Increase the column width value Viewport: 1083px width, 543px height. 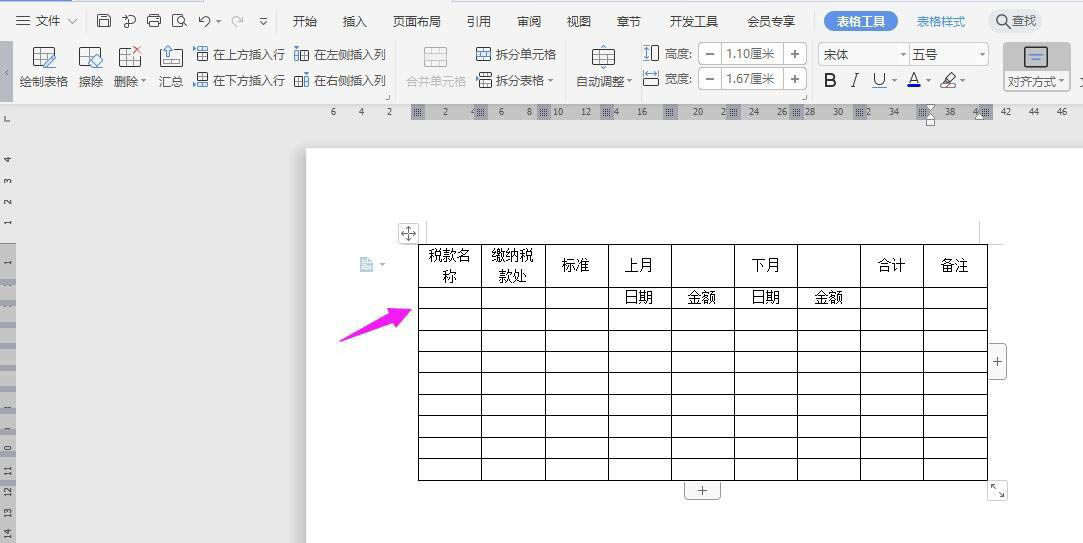click(795, 79)
